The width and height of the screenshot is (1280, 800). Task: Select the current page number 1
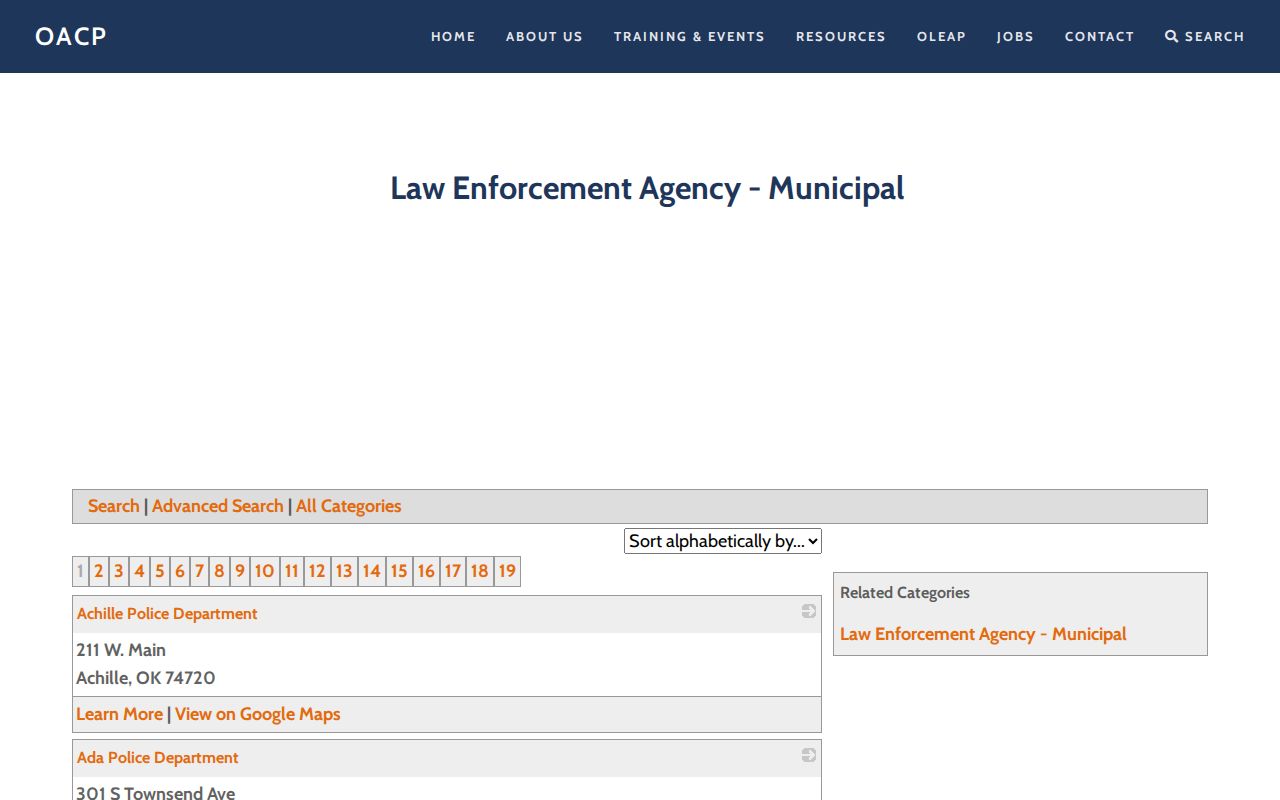tap(80, 571)
